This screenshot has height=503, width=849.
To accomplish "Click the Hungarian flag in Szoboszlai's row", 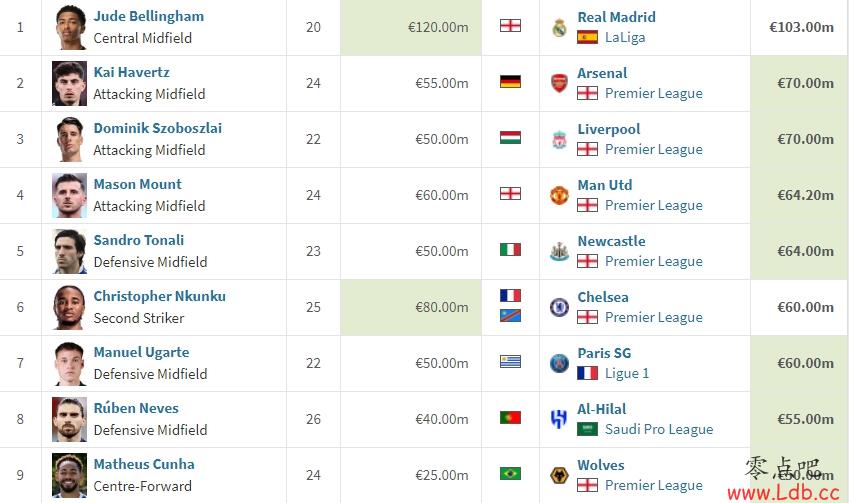I will click(x=510, y=138).
